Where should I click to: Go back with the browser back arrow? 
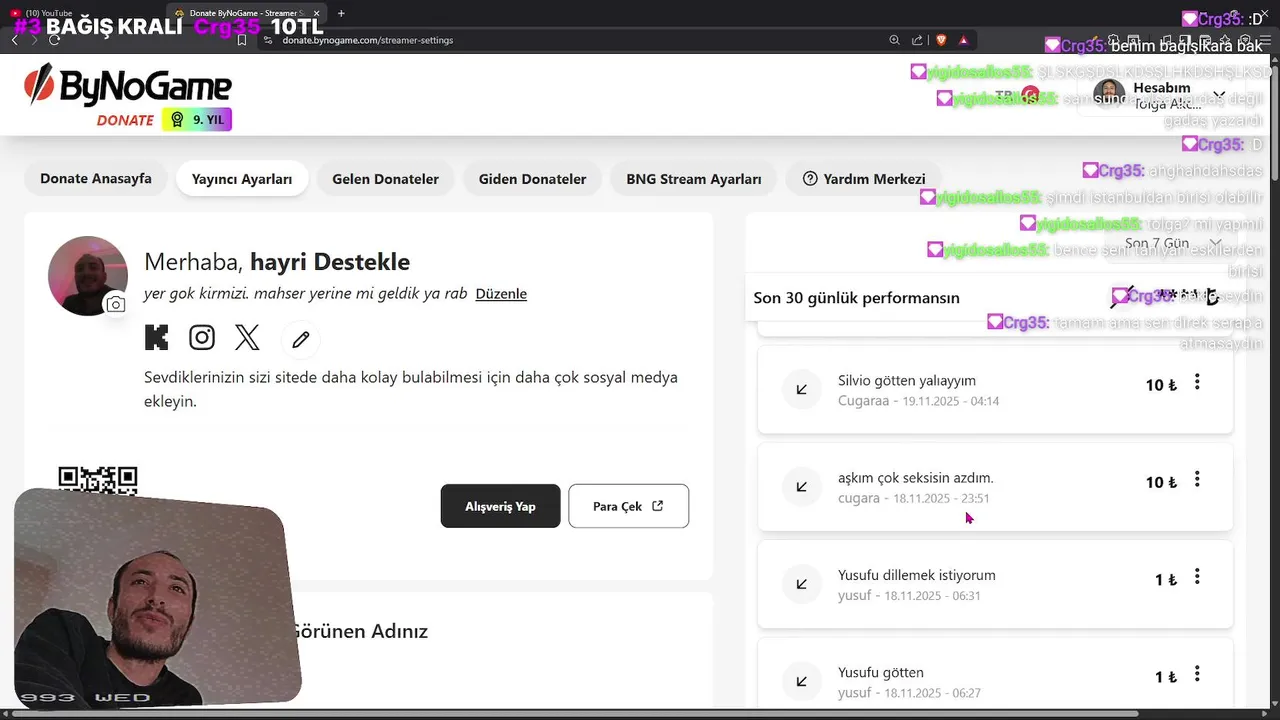(15, 40)
